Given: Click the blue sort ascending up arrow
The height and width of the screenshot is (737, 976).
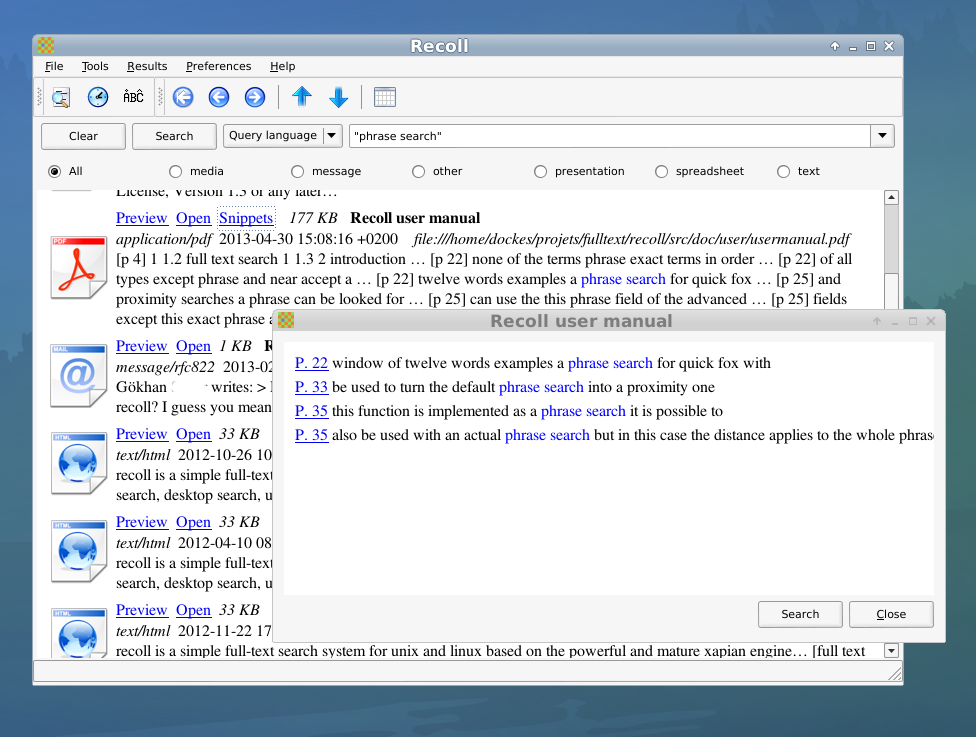Looking at the screenshot, I should [302, 97].
